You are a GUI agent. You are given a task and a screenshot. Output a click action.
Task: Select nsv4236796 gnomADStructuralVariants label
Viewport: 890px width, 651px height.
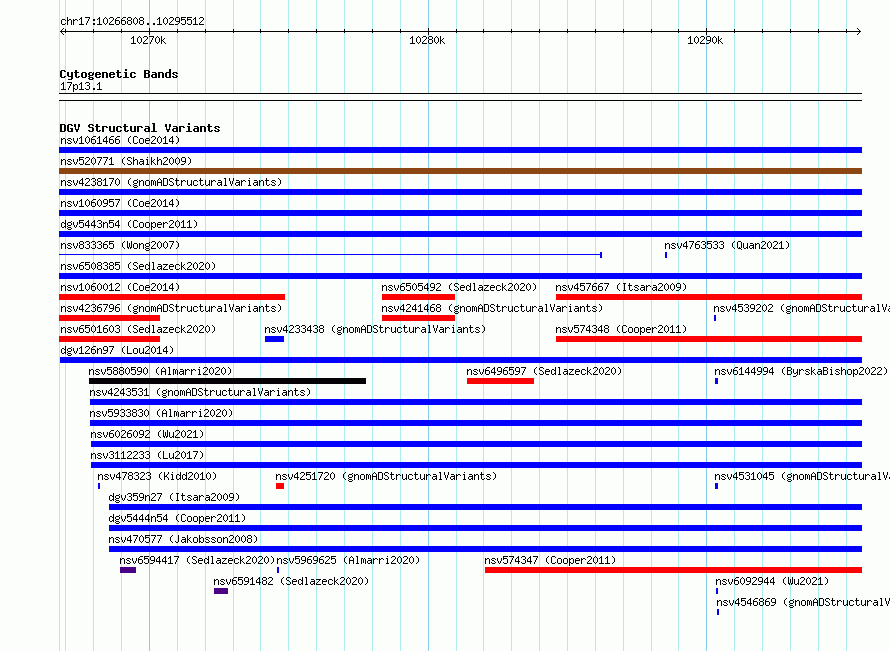pyautogui.click(x=171, y=308)
